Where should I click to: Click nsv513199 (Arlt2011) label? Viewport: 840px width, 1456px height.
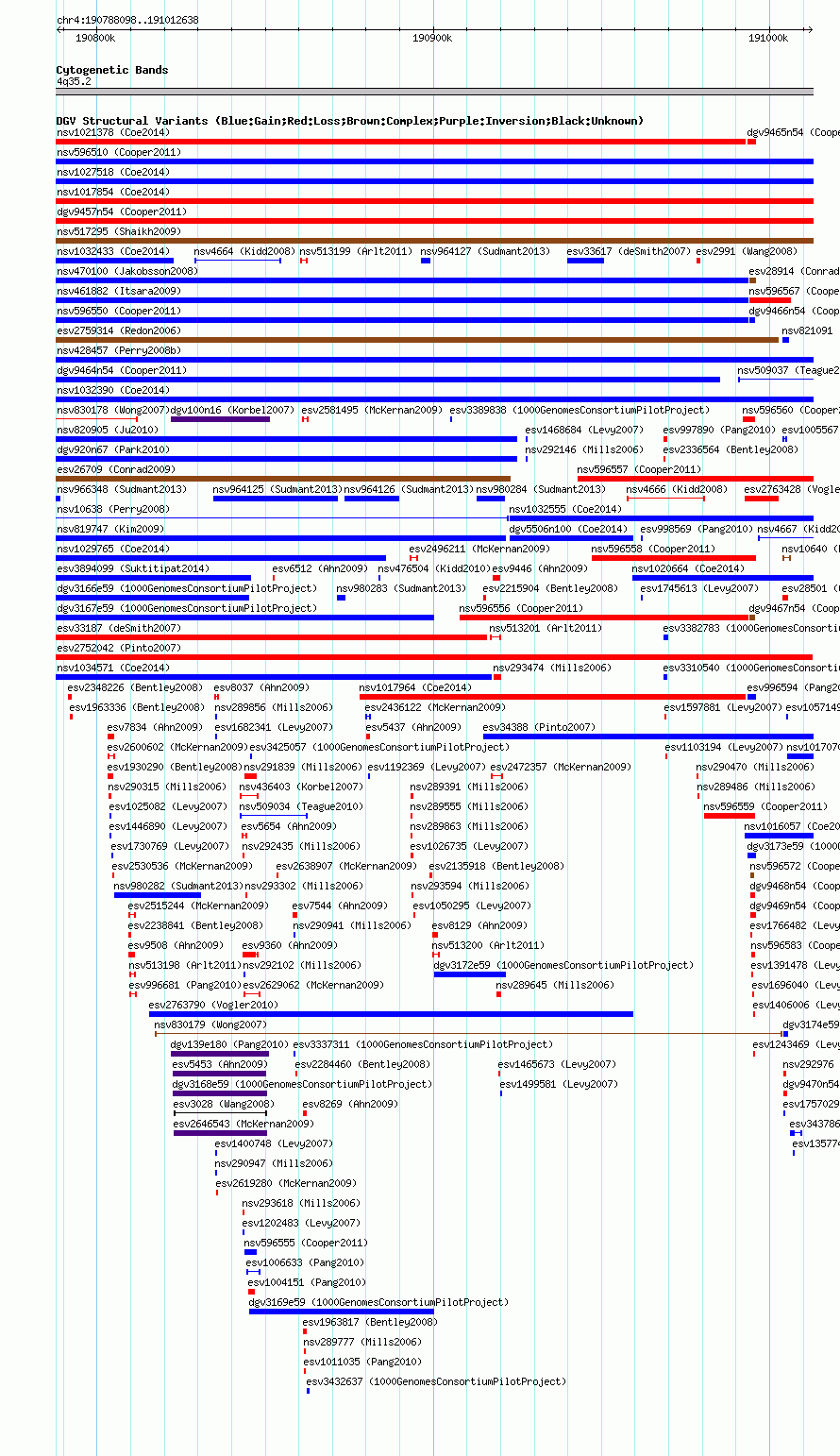(x=356, y=251)
